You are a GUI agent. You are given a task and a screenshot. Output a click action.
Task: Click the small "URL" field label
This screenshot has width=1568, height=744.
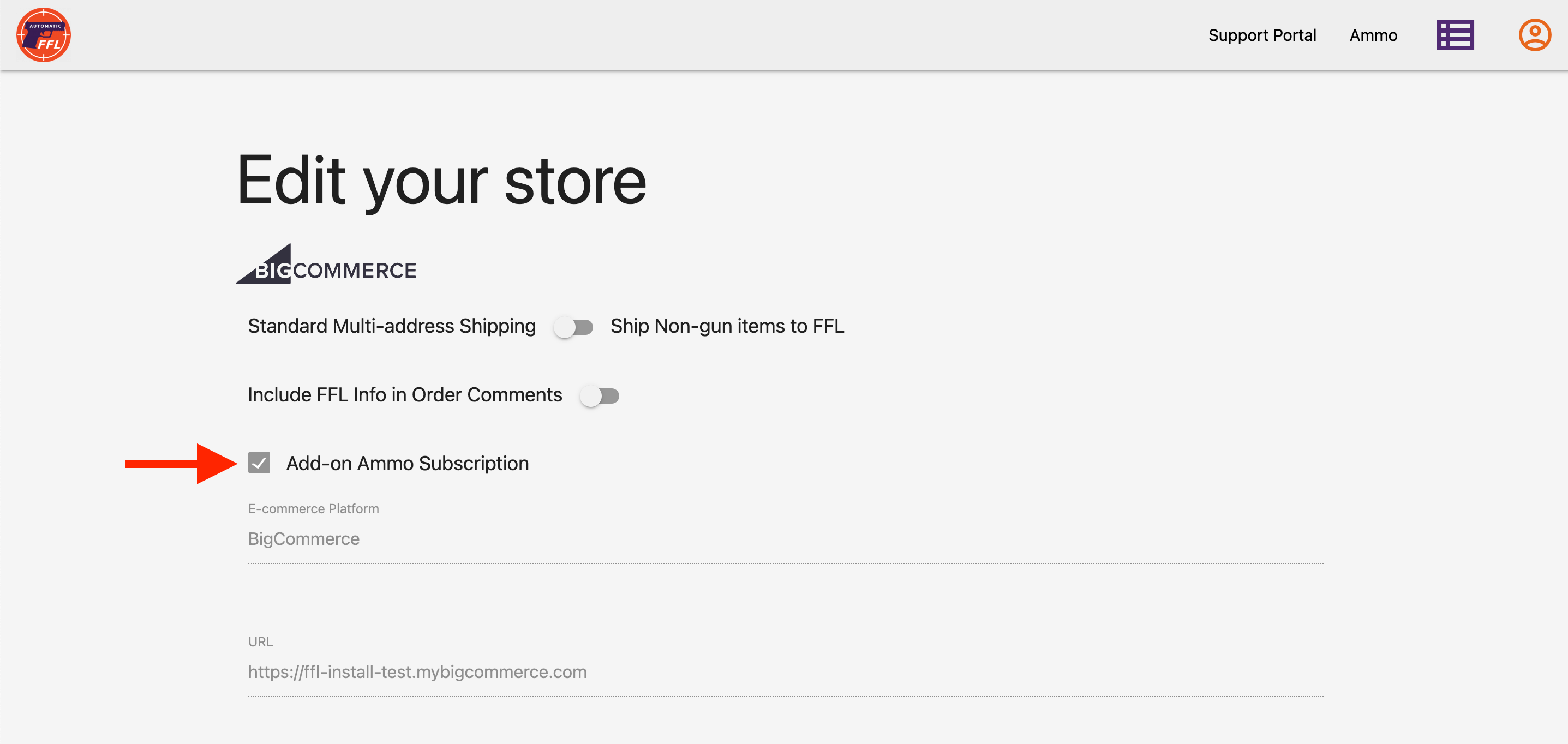261,642
